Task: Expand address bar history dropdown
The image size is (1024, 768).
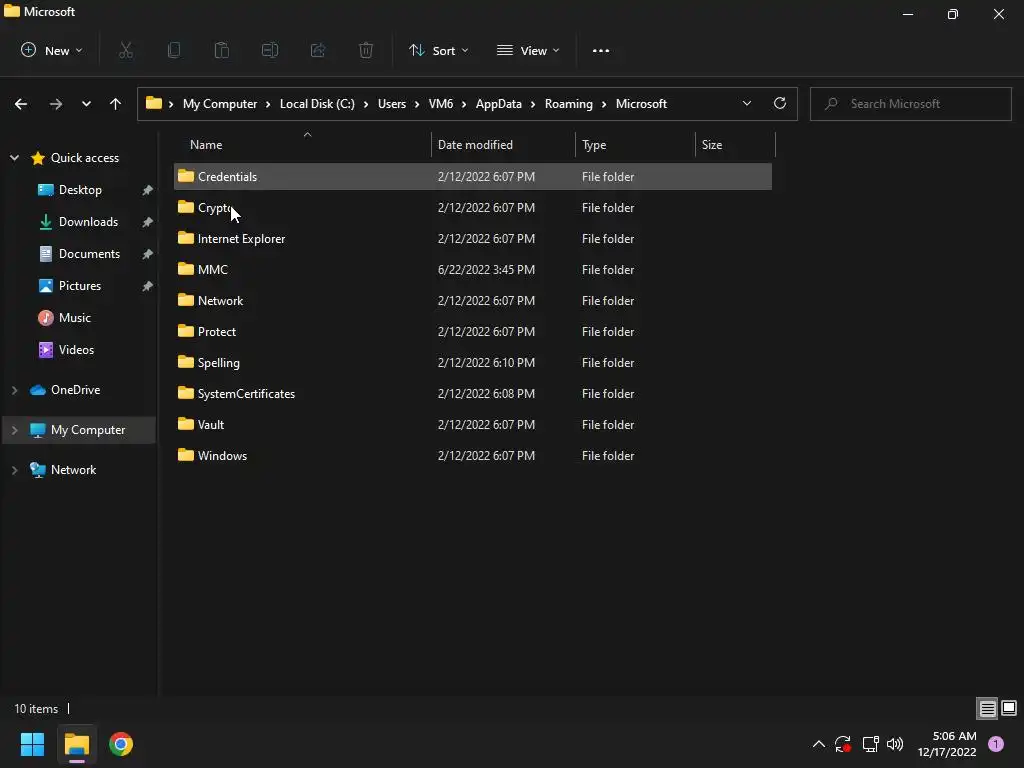Action: click(x=746, y=103)
